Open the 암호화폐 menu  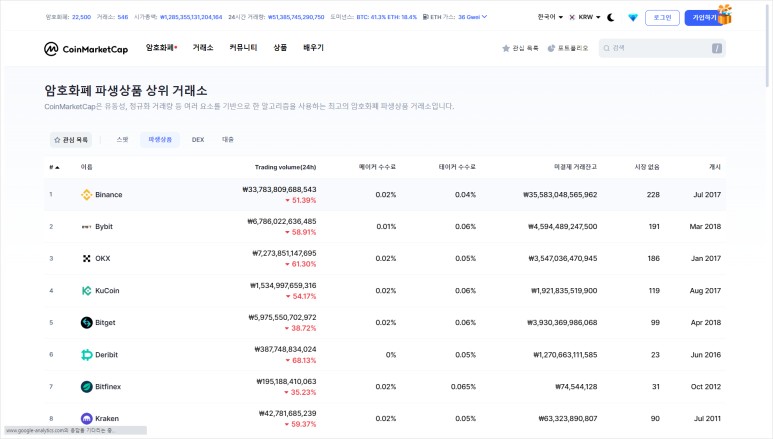tap(161, 47)
